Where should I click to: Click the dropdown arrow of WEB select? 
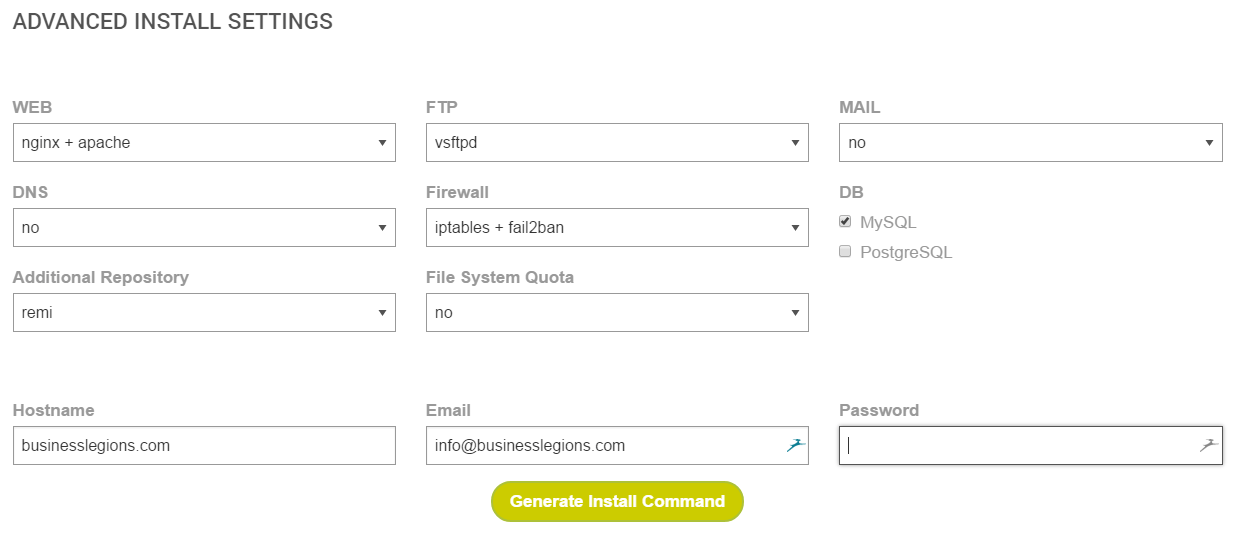[x=382, y=143]
